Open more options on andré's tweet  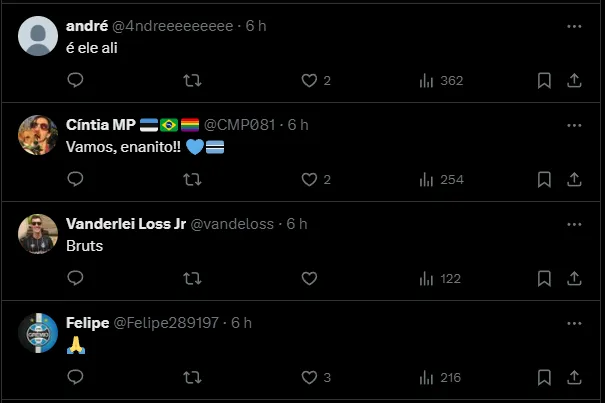pyautogui.click(x=574, y=26)
